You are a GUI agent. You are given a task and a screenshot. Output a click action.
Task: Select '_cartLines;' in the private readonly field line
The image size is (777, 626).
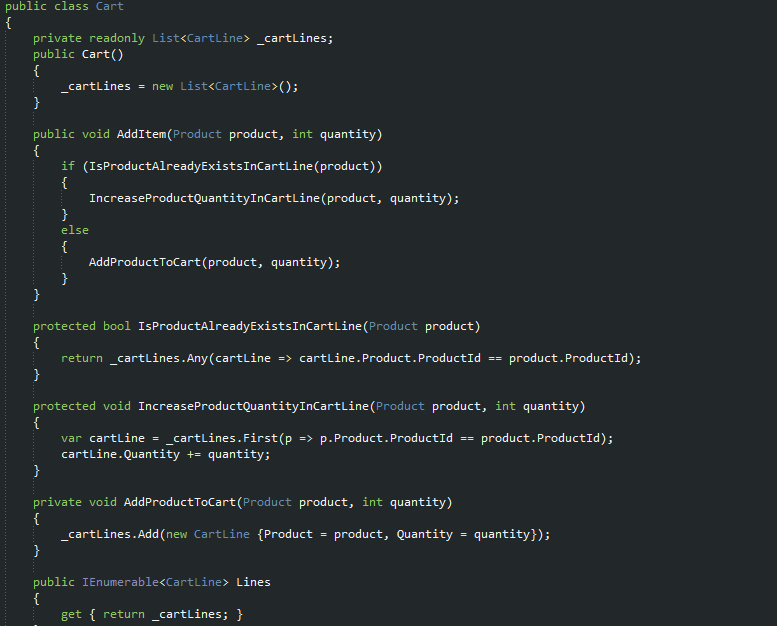click(295, 38)
